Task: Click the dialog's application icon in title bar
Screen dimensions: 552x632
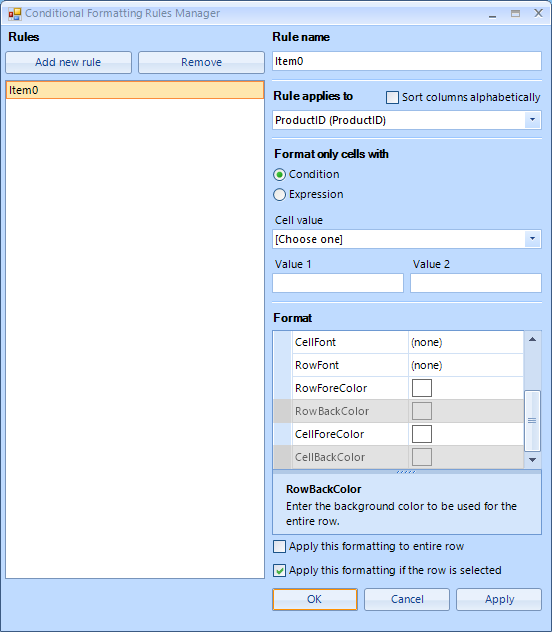Action: click(x=15, y=14)
